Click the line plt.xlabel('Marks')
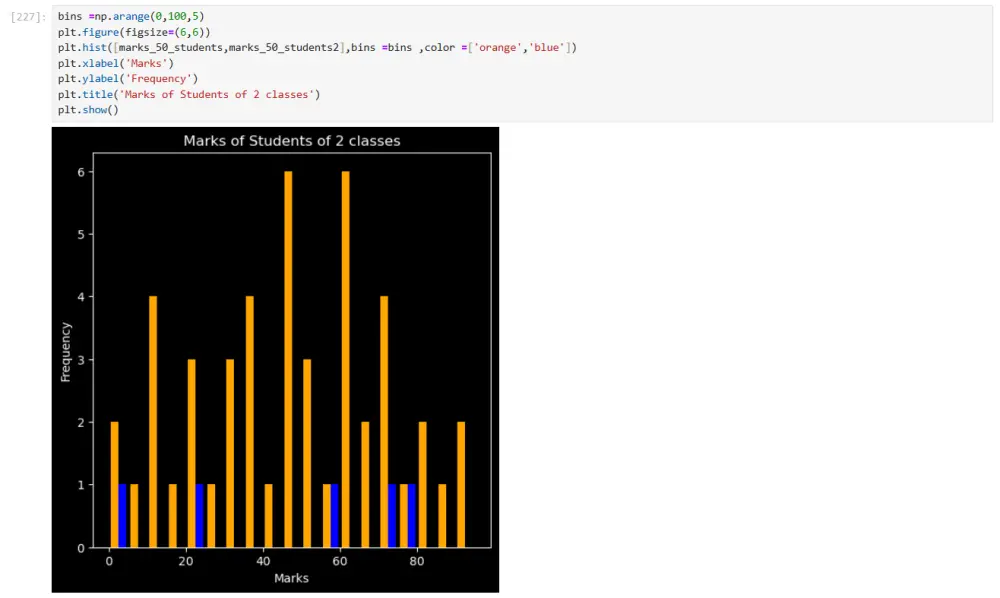 click(x=115, y=63)
